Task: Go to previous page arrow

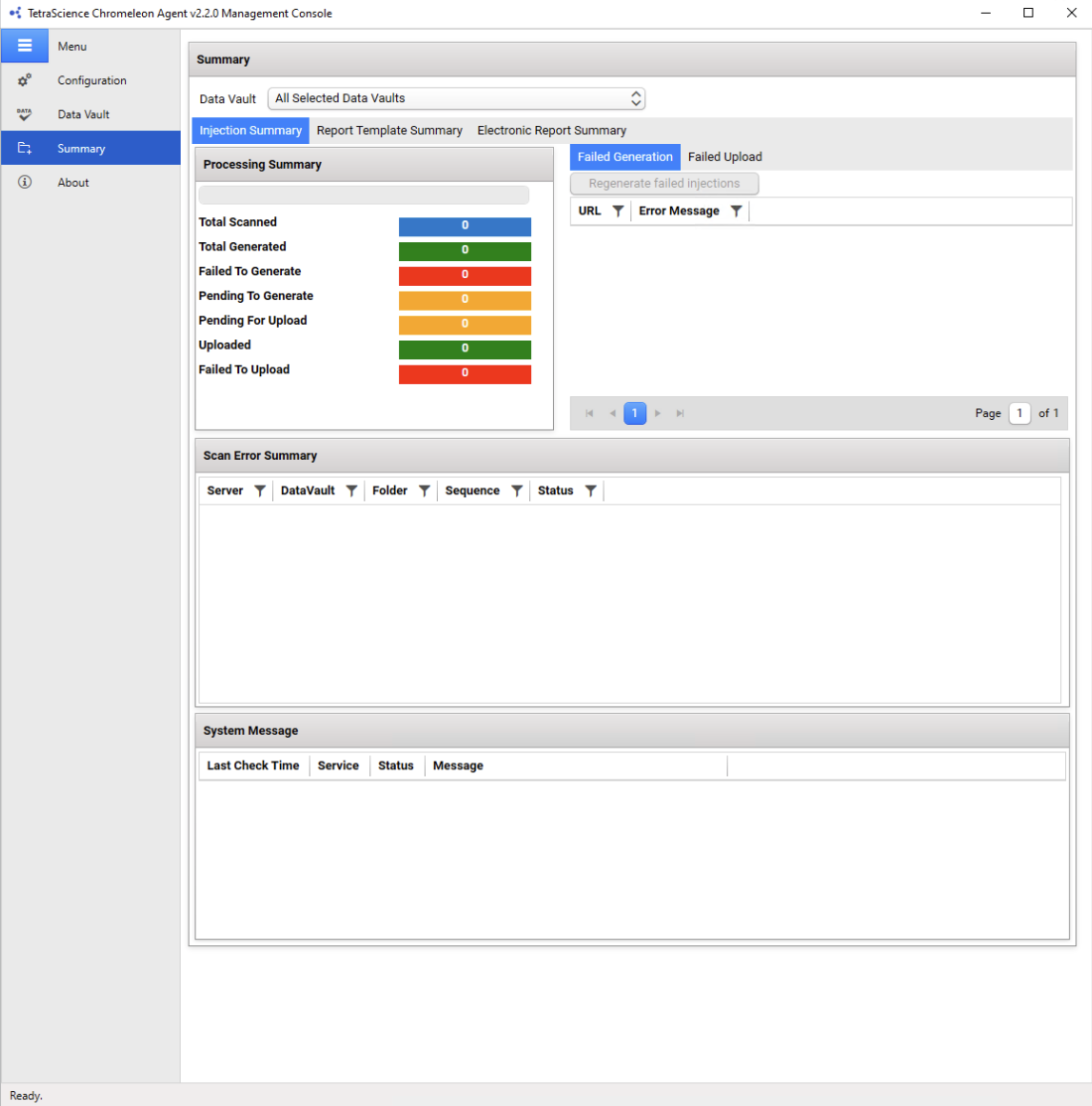Action: pos(613,413)
